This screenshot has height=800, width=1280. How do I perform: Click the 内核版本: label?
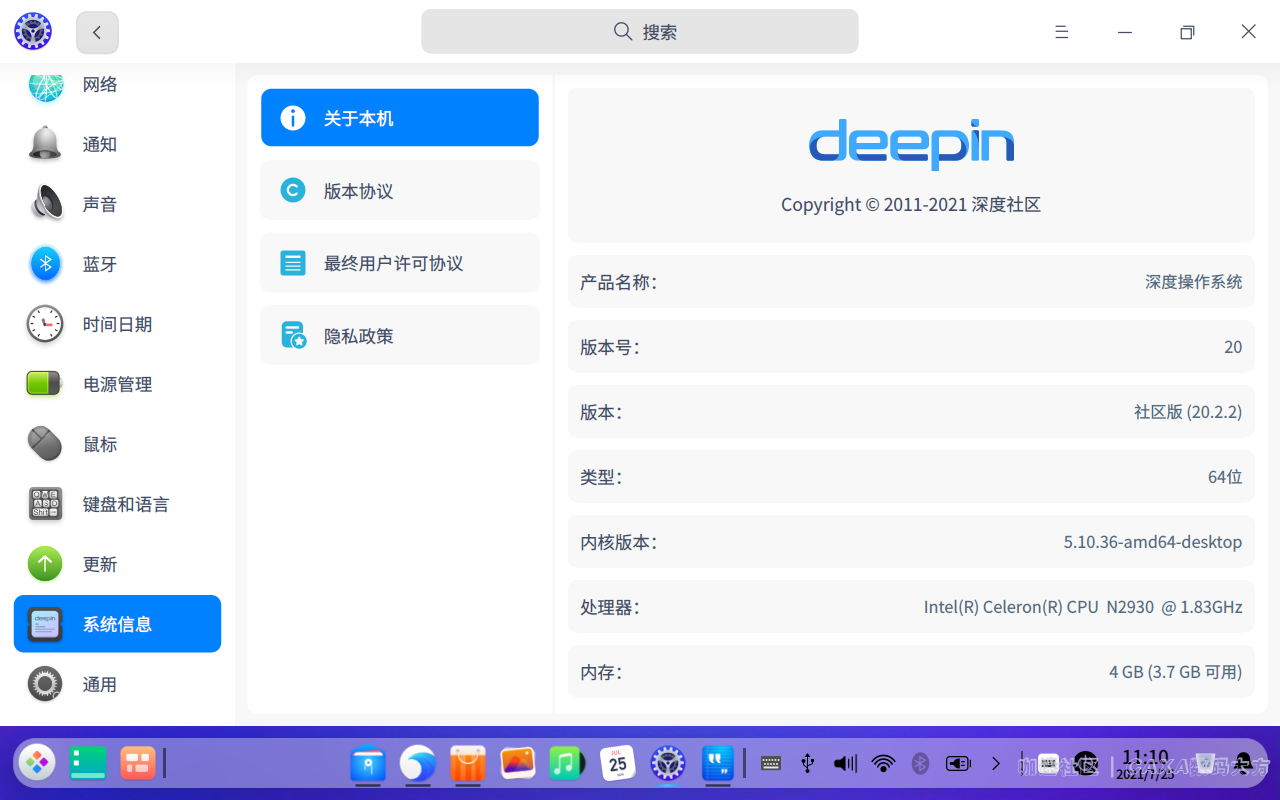(x=618, y=542)
